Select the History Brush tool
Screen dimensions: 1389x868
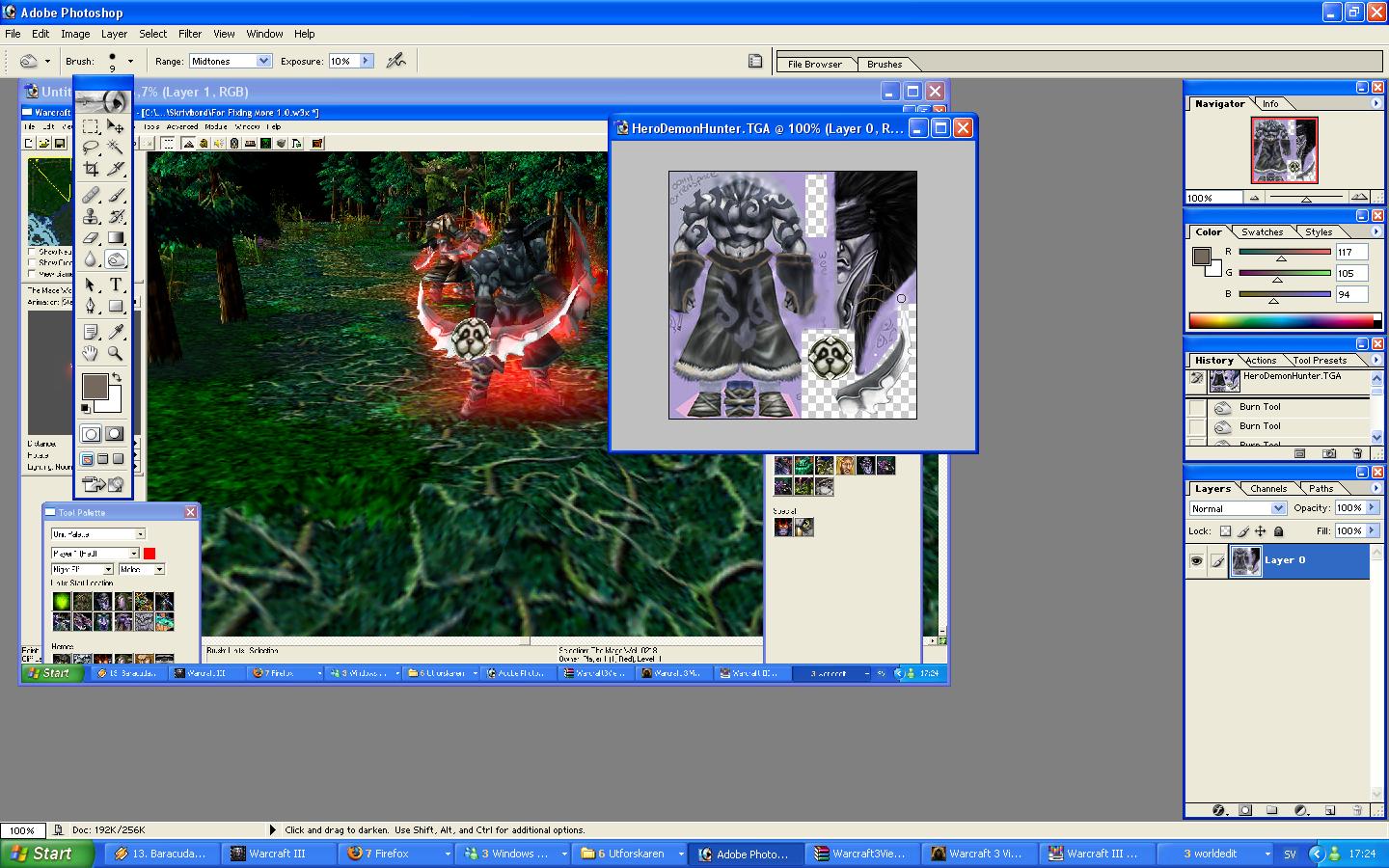click(x=116, y=216)
